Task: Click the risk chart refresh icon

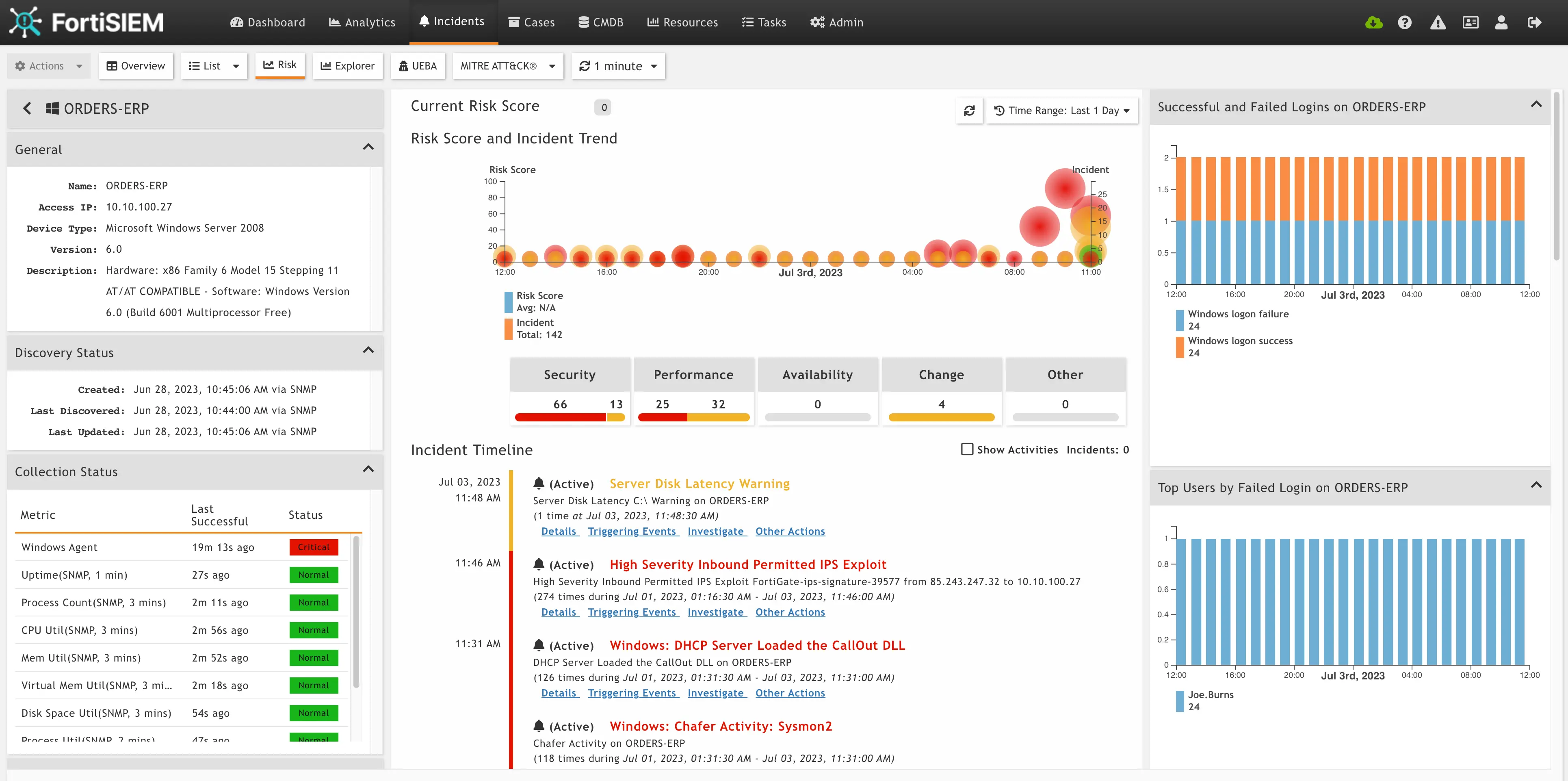Action: [x=969, y=111]
